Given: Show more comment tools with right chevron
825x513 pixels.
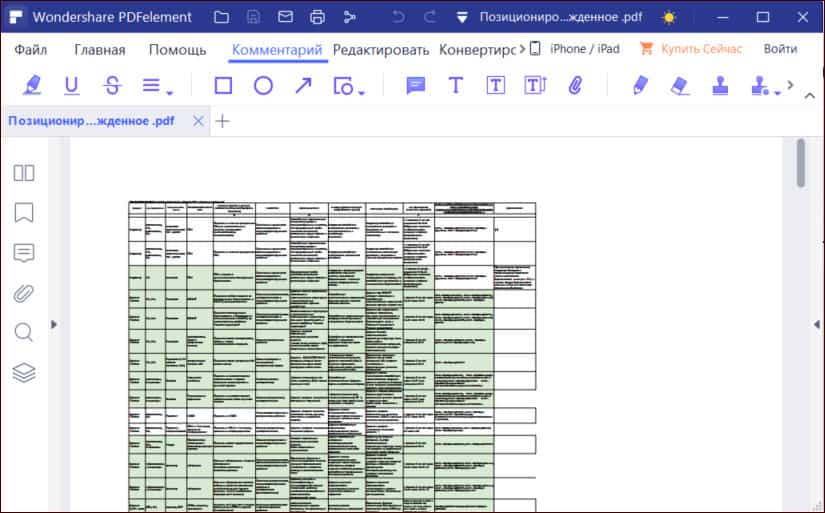Looking at the screenshot, I should [x=790, y=85].
